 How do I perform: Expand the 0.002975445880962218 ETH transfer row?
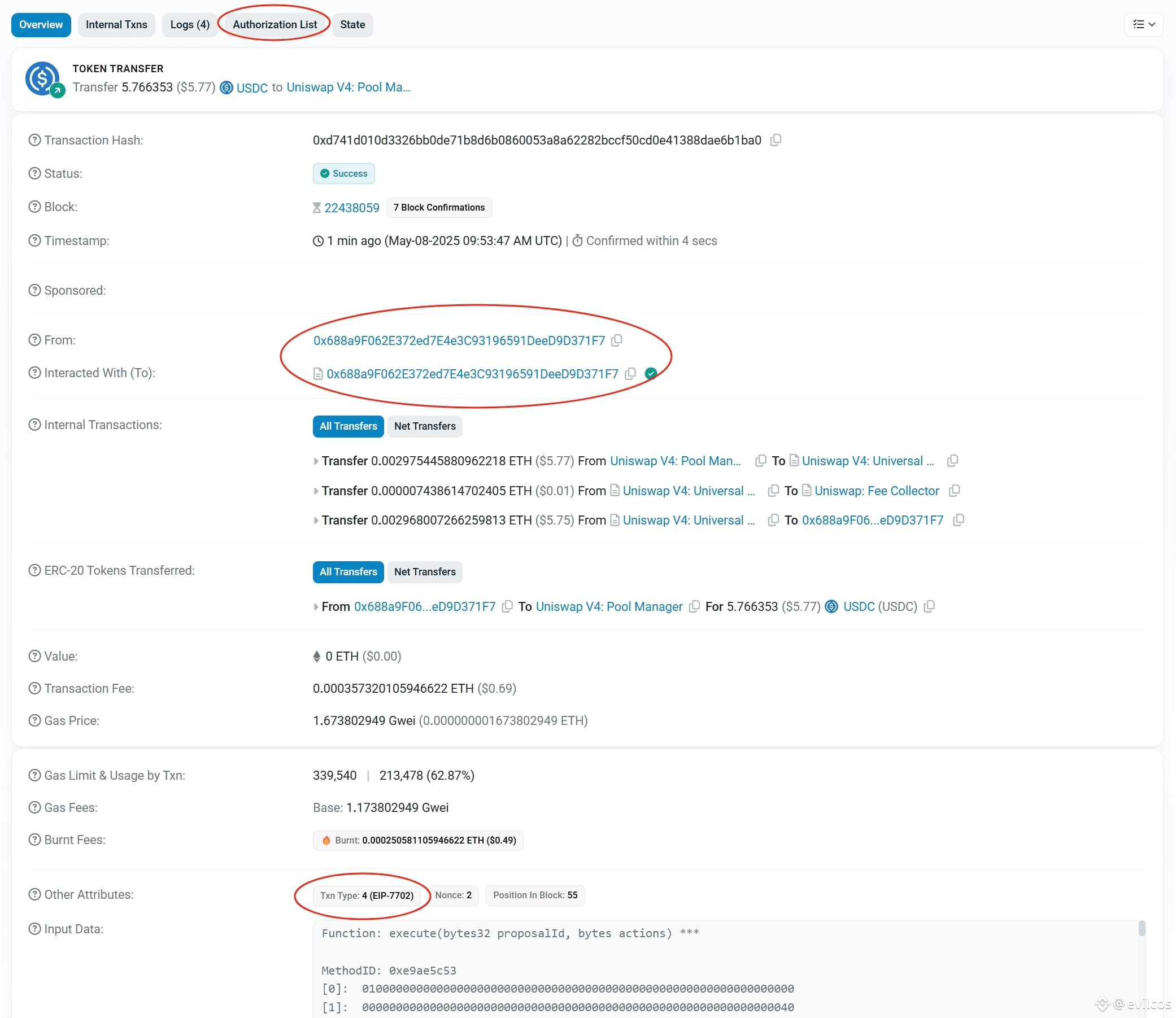point(316,461)
